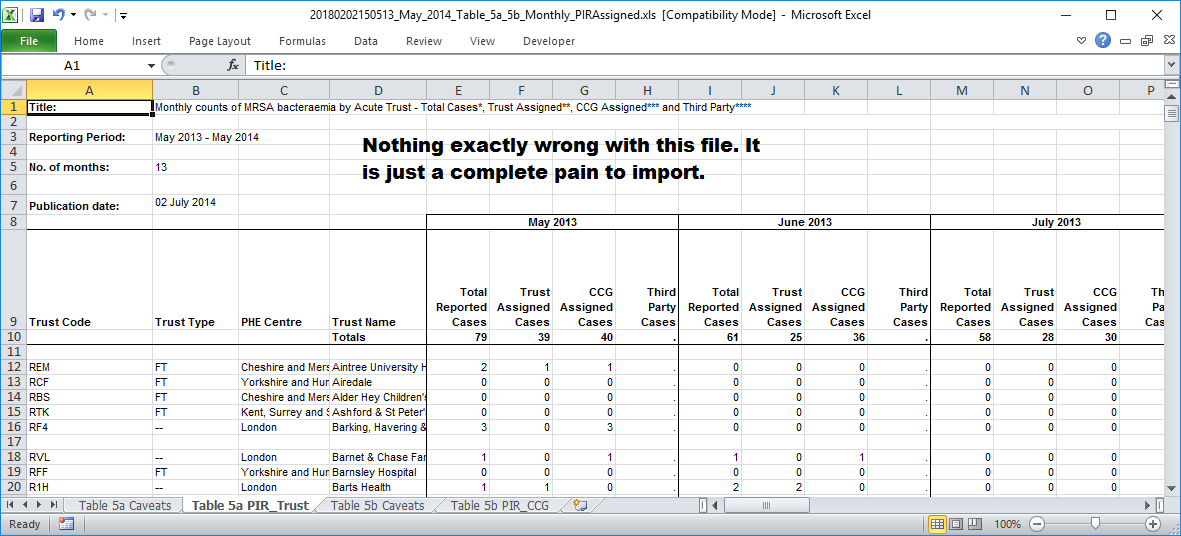1181x536 pixels.
Task: Click the formula bar containing Title:
Action: 705,66
